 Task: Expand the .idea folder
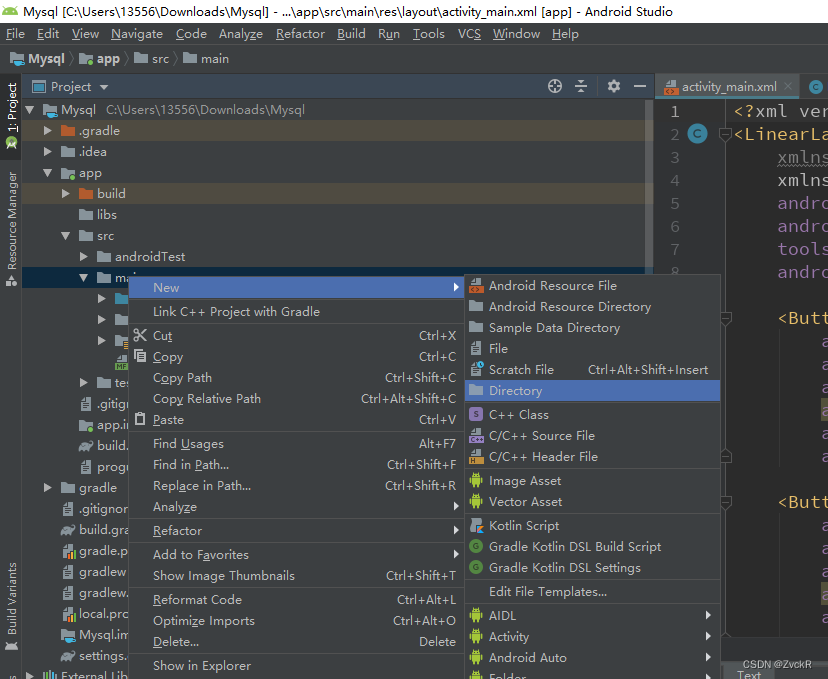tap(48, 152)
